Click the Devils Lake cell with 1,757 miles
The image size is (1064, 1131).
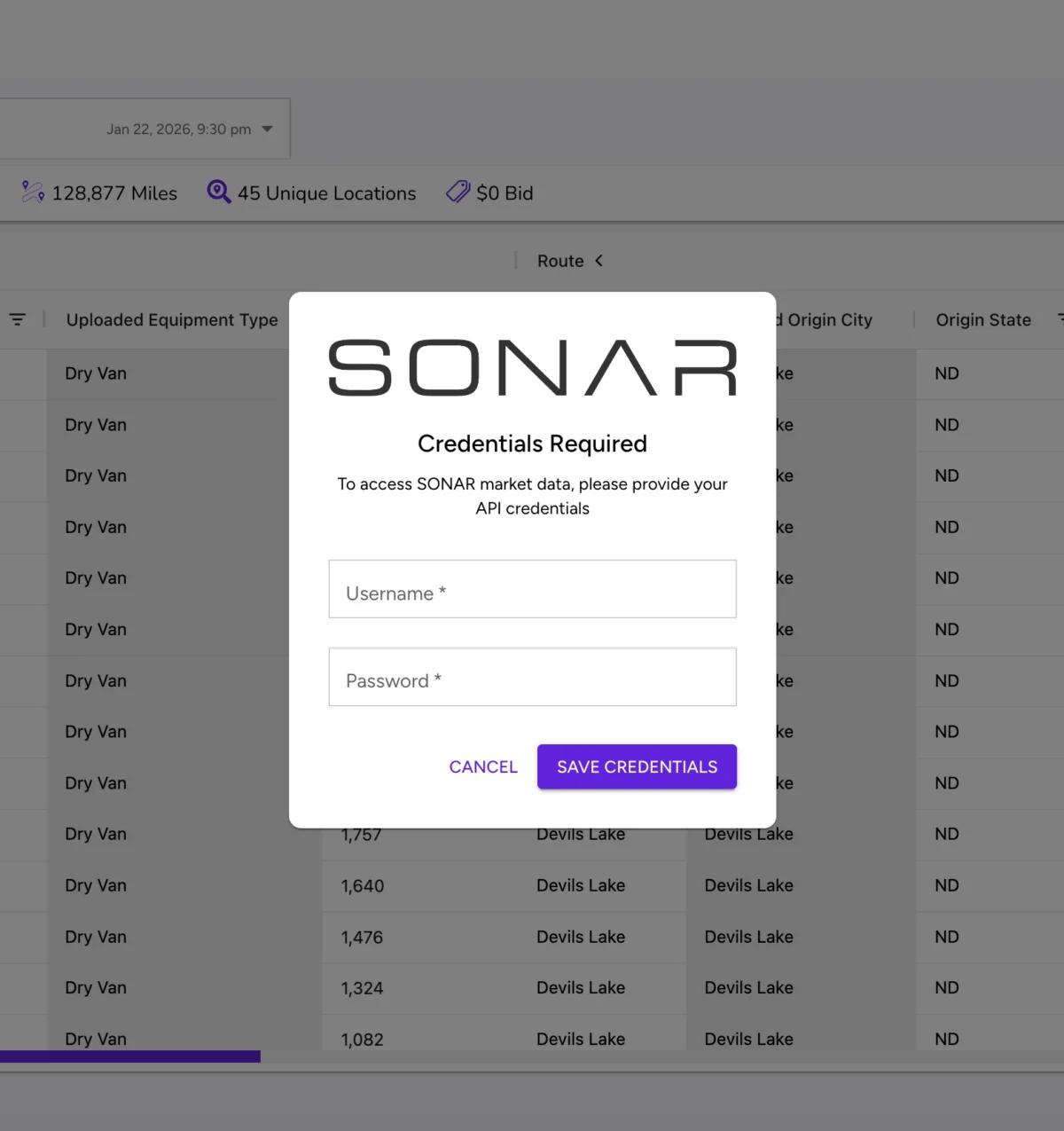click(581, 834)
